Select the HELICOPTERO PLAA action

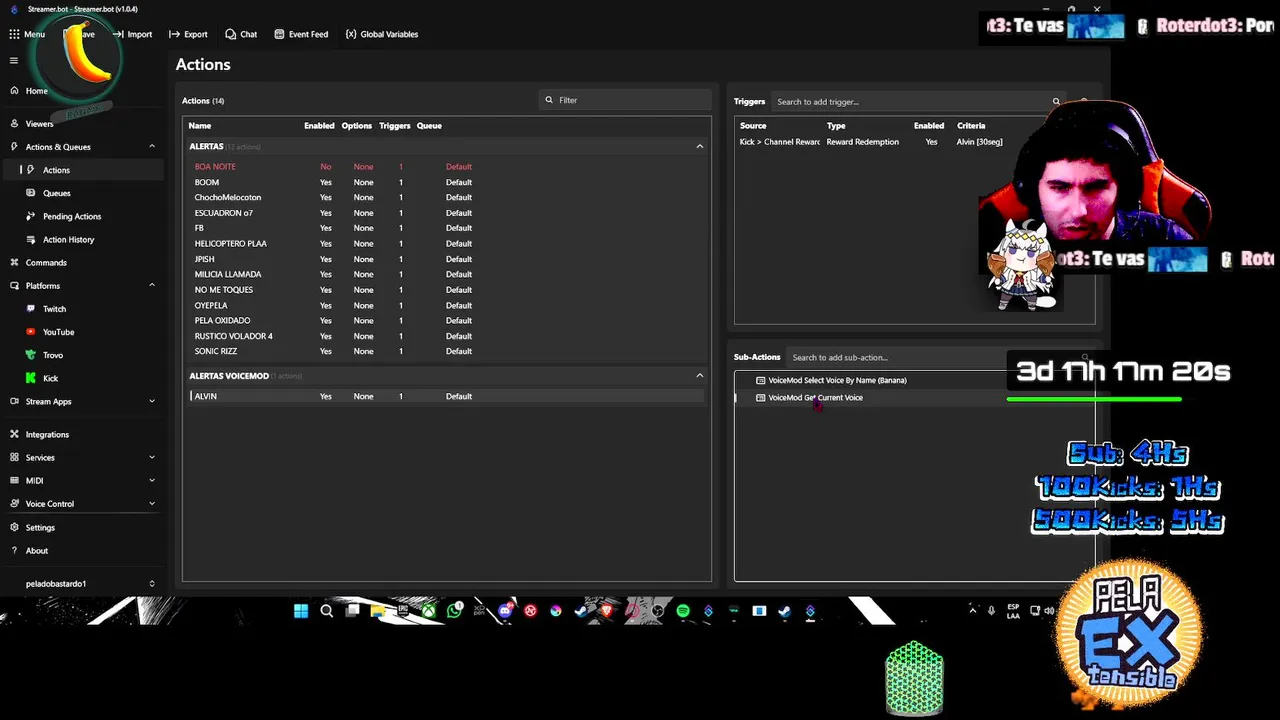[231, 244]
